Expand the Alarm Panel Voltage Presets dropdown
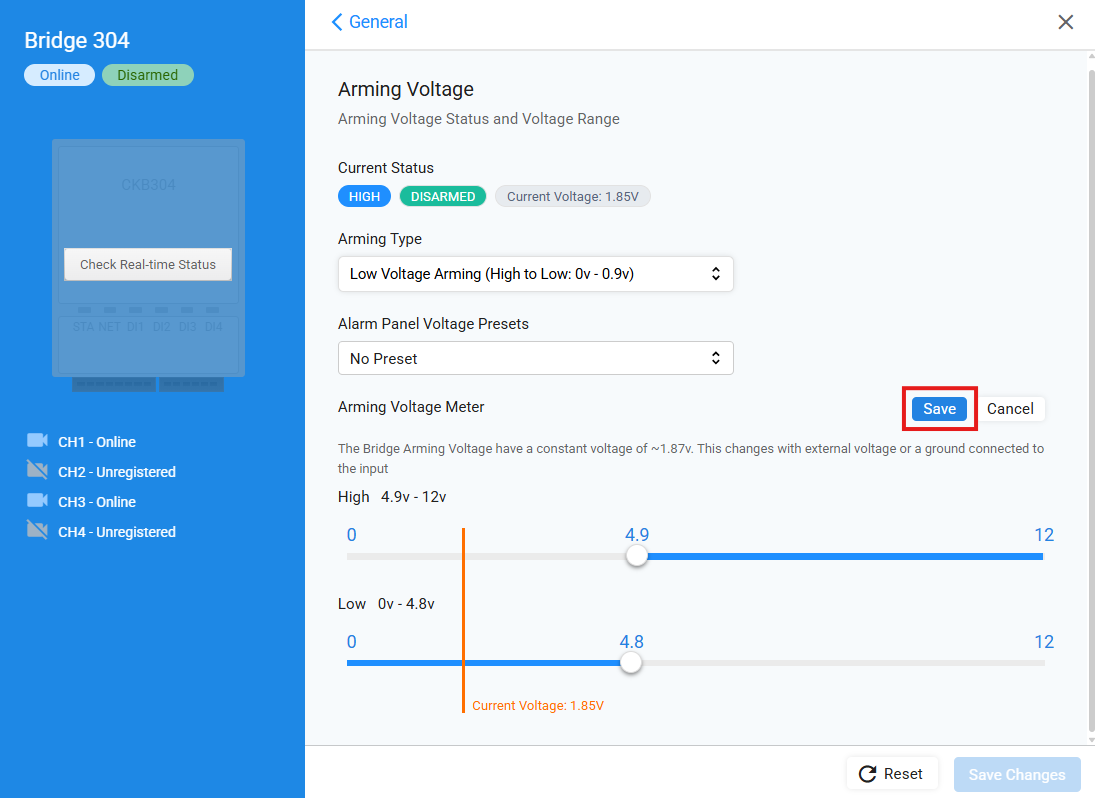Screen dimensions: 1095x798 [x=535, y=359]
